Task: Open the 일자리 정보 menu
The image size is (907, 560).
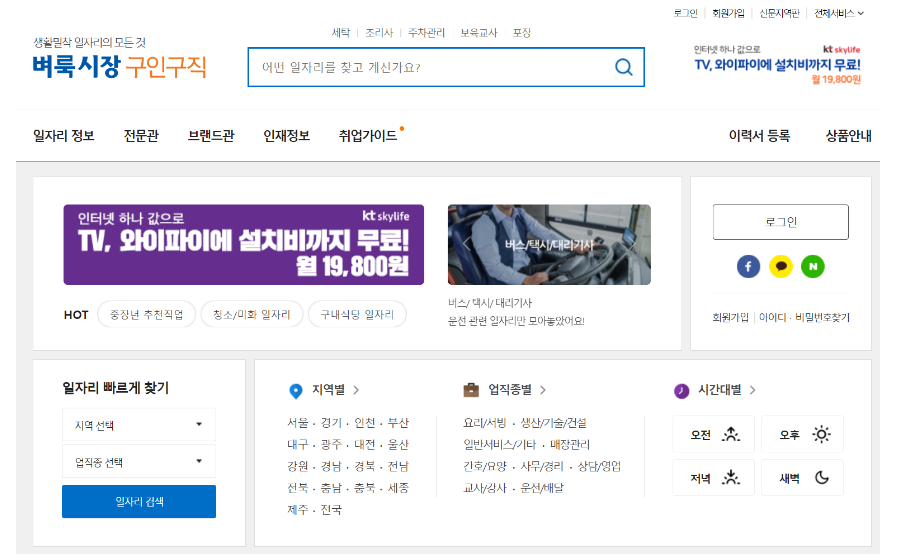Action: click(x=64, y=136)
